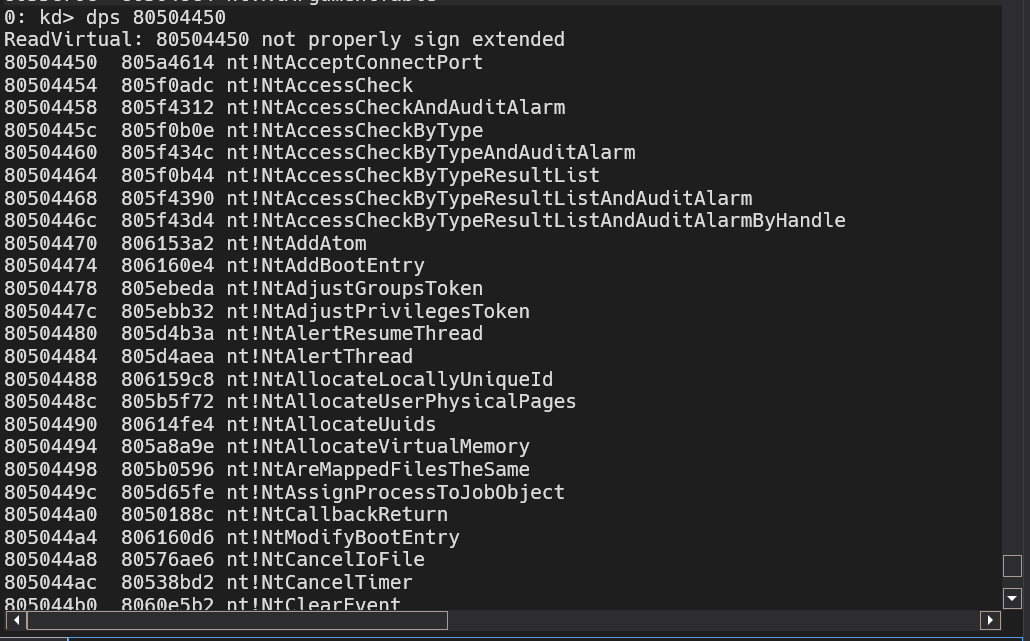Click the horizontal scrollbar left arrow
This screenshot has width=1030, height=641.
coord(16,621)
